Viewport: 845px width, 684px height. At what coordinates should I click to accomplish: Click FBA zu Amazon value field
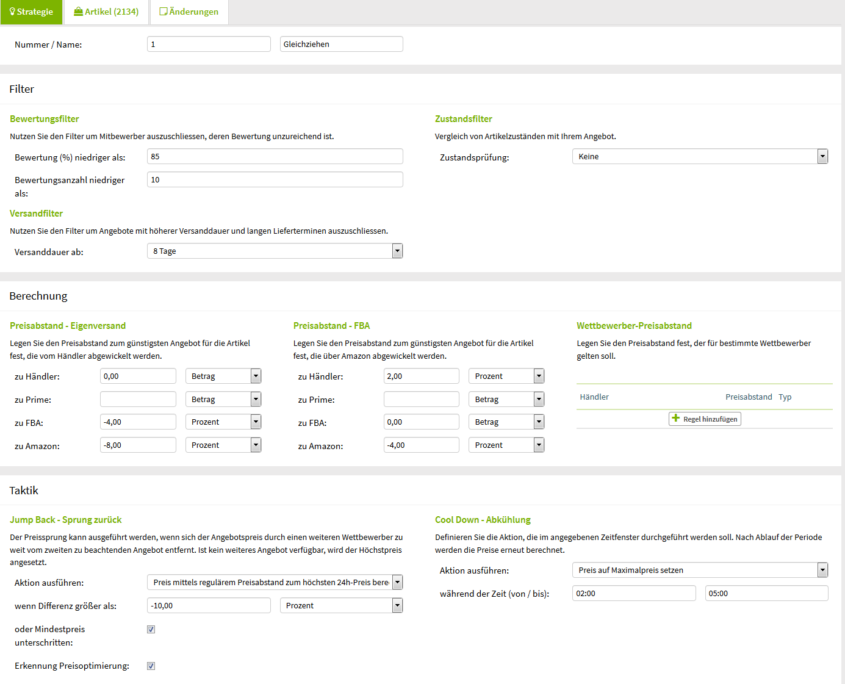point(421,445)
